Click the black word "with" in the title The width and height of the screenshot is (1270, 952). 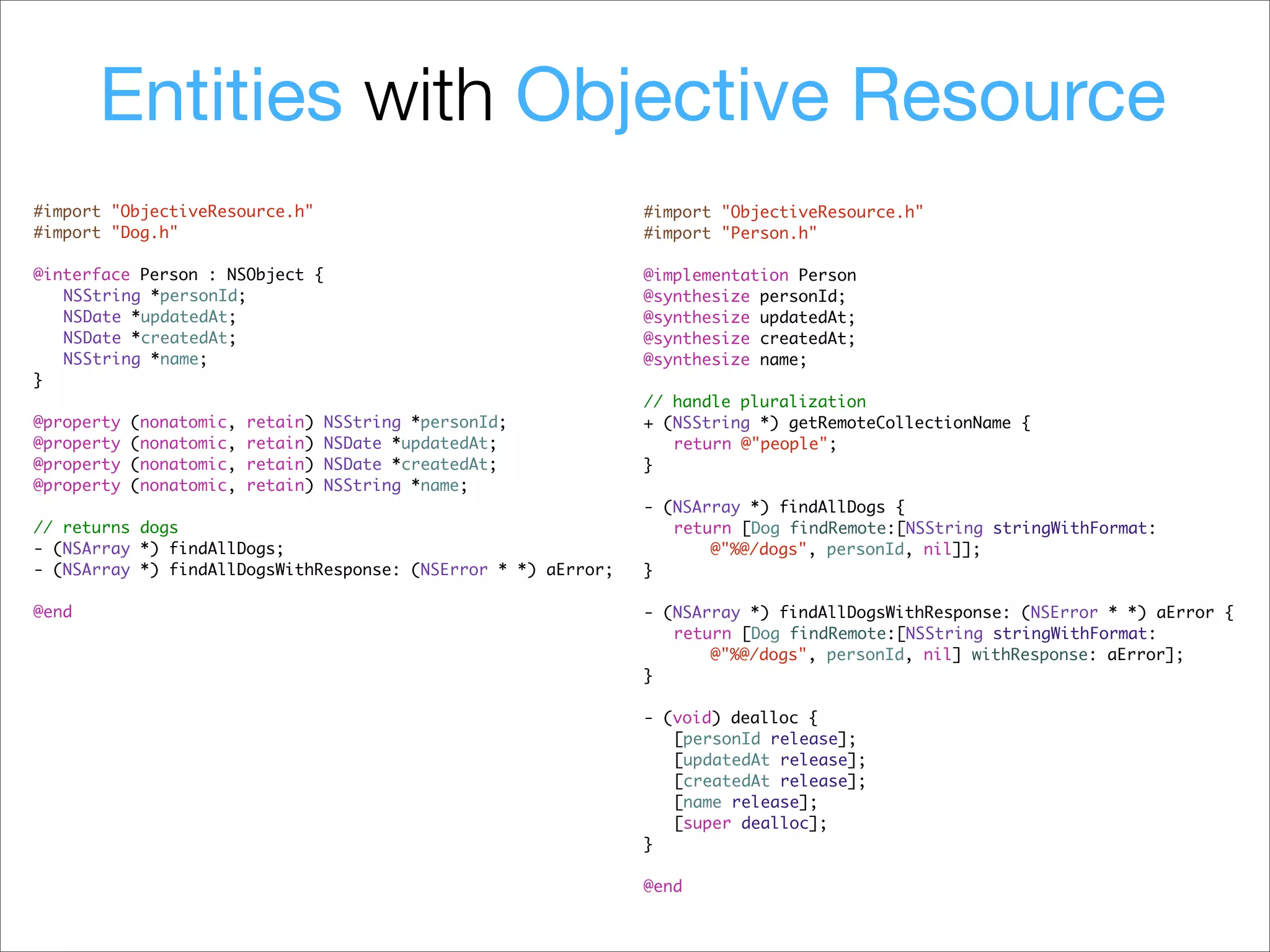429,95
